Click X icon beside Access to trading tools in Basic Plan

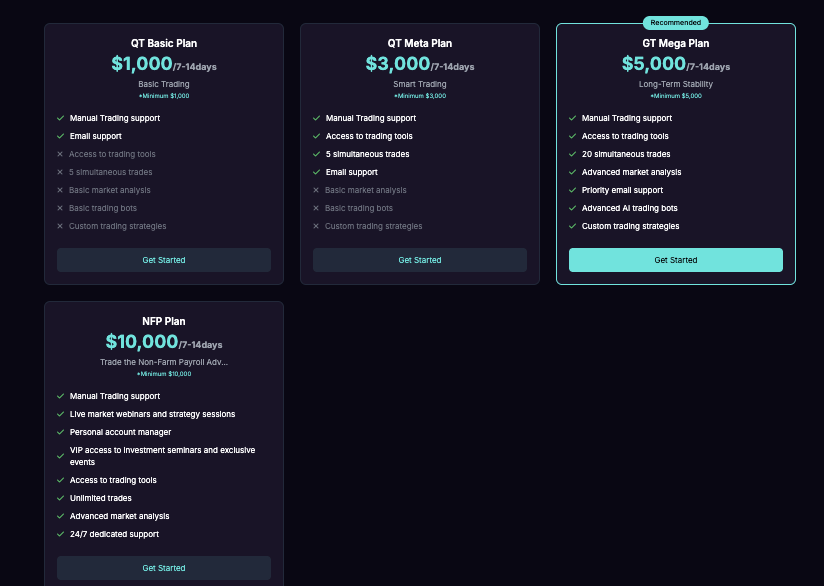coord(60,154)
